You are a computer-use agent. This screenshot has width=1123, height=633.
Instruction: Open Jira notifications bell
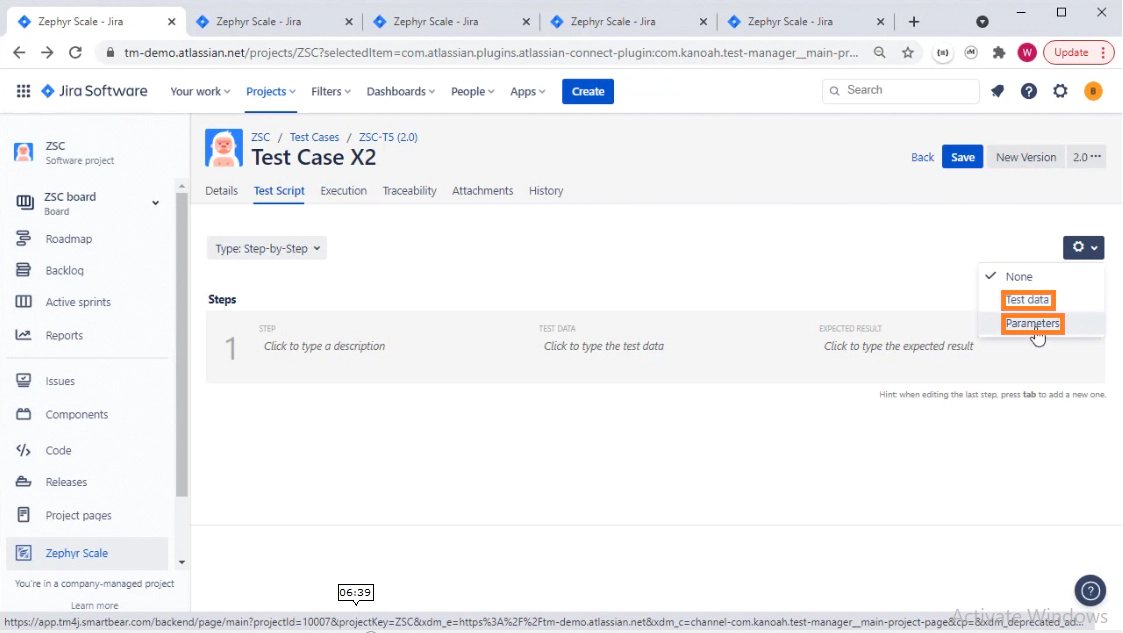(x=997, y=91)
